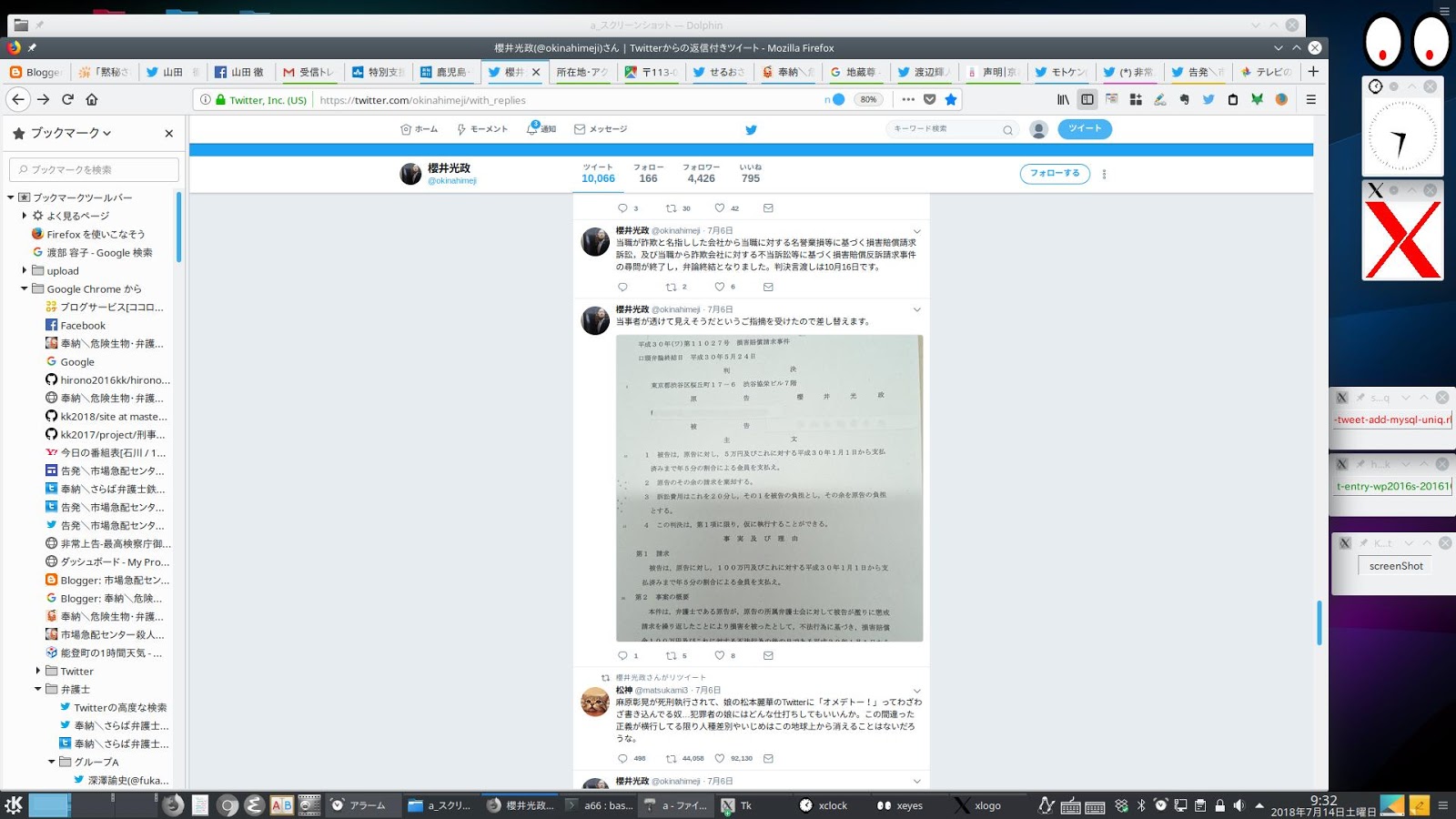Open the Firefox library icon
Viewport: 1456px width, 819px height.
(x=1063, y=99)
